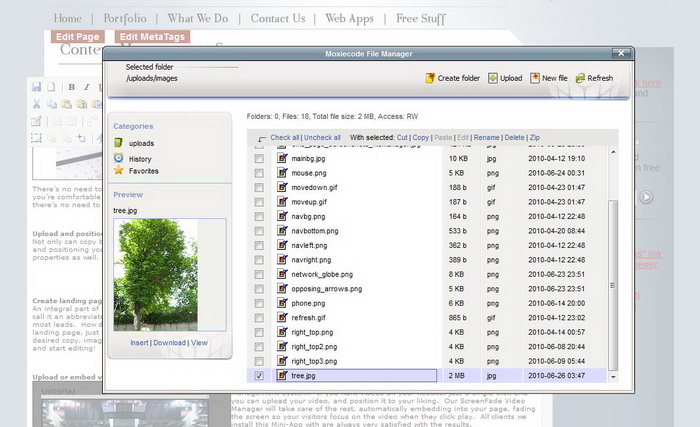This screenshot has height=427, width=700.
Task: Click the tree.jpg preview thumbnail
Action: tap(156, 277)
